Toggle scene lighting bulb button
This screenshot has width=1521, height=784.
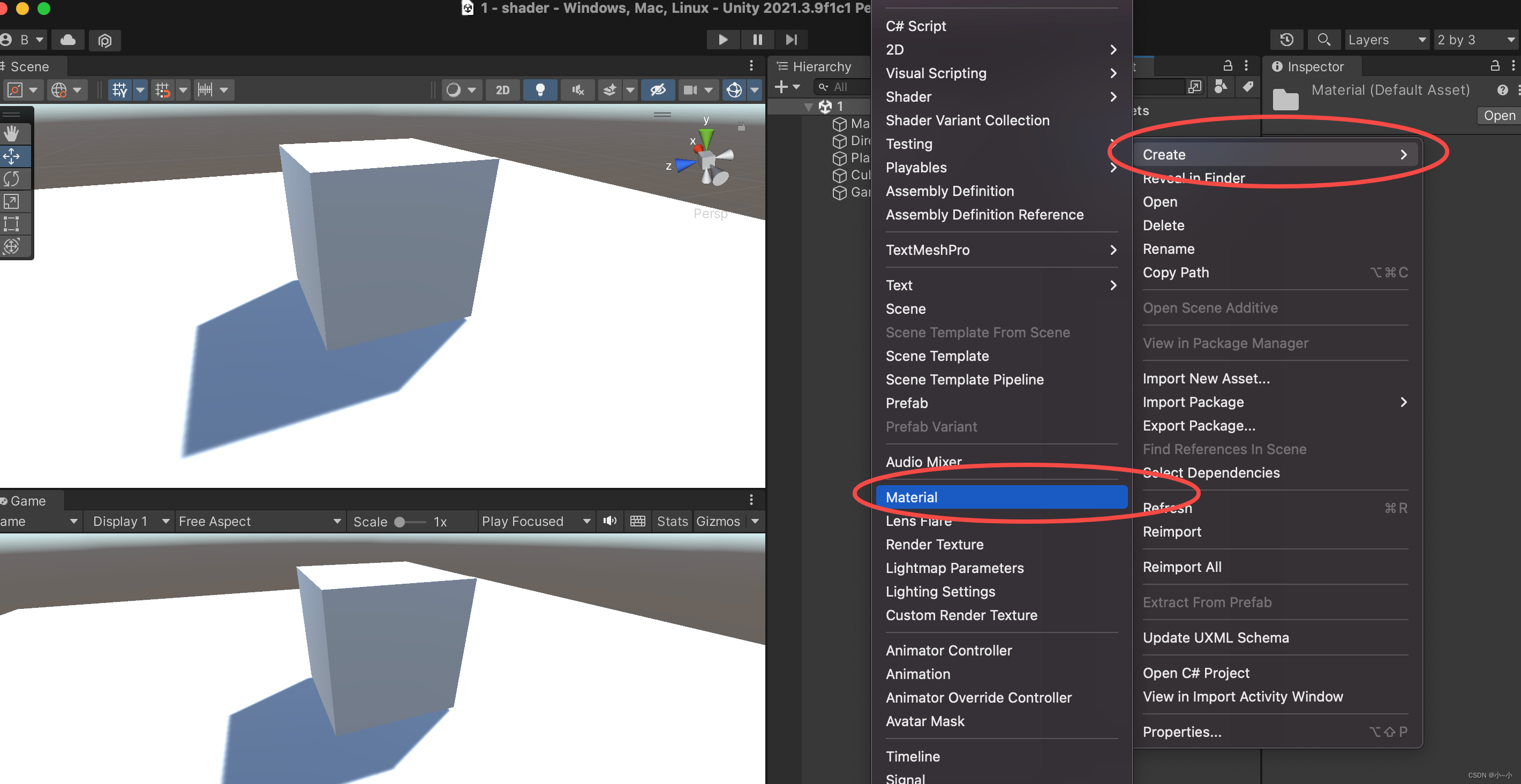[540, 90]
